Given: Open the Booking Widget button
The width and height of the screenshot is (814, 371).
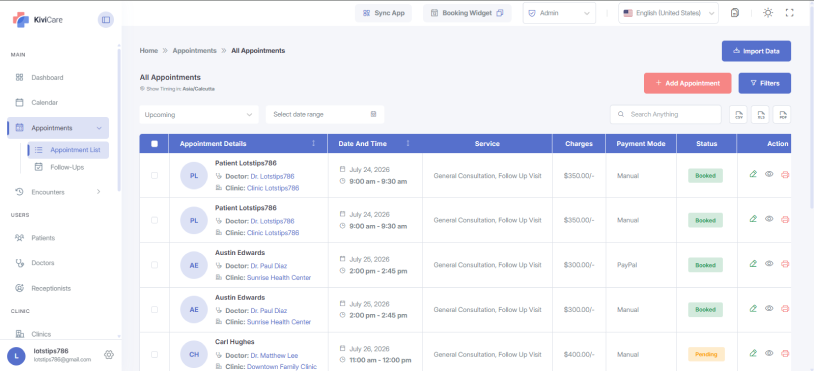Looking at the screenshot, I should tap(467, 13).
